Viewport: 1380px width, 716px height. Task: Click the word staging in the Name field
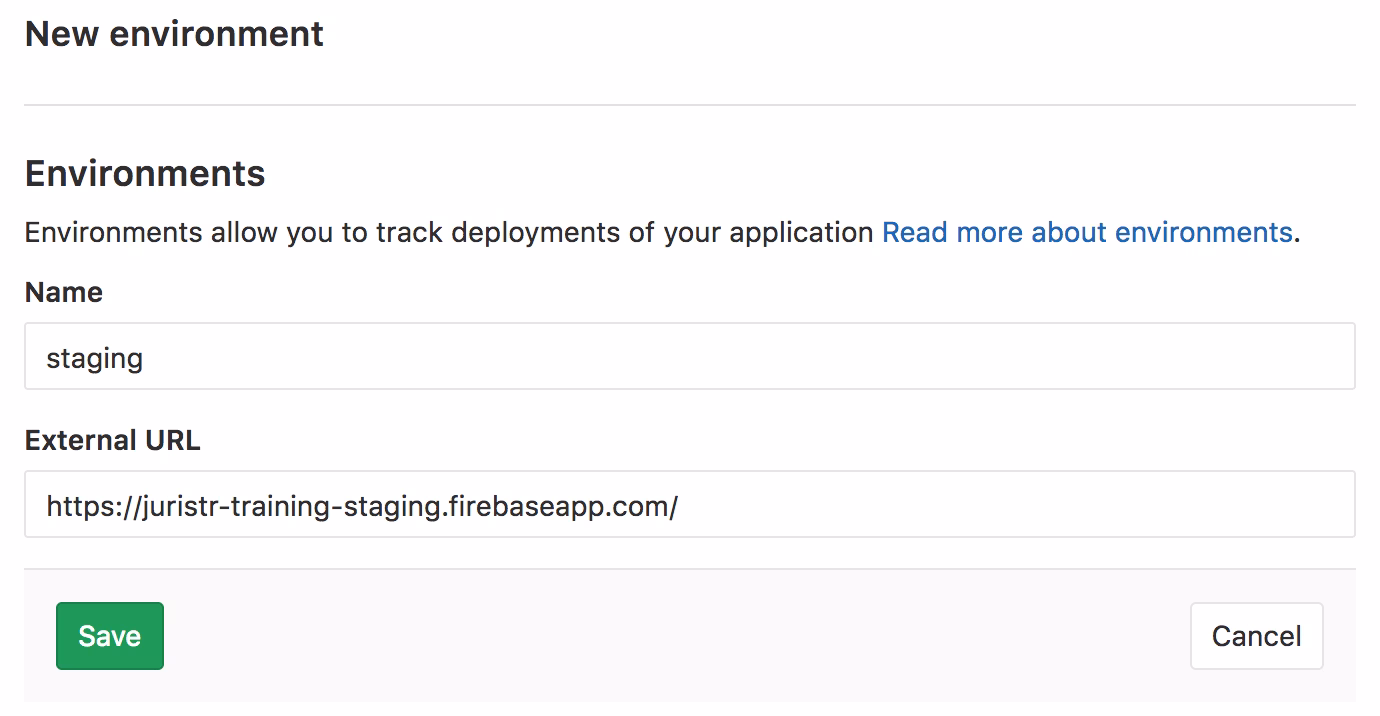tap(94, 358)
